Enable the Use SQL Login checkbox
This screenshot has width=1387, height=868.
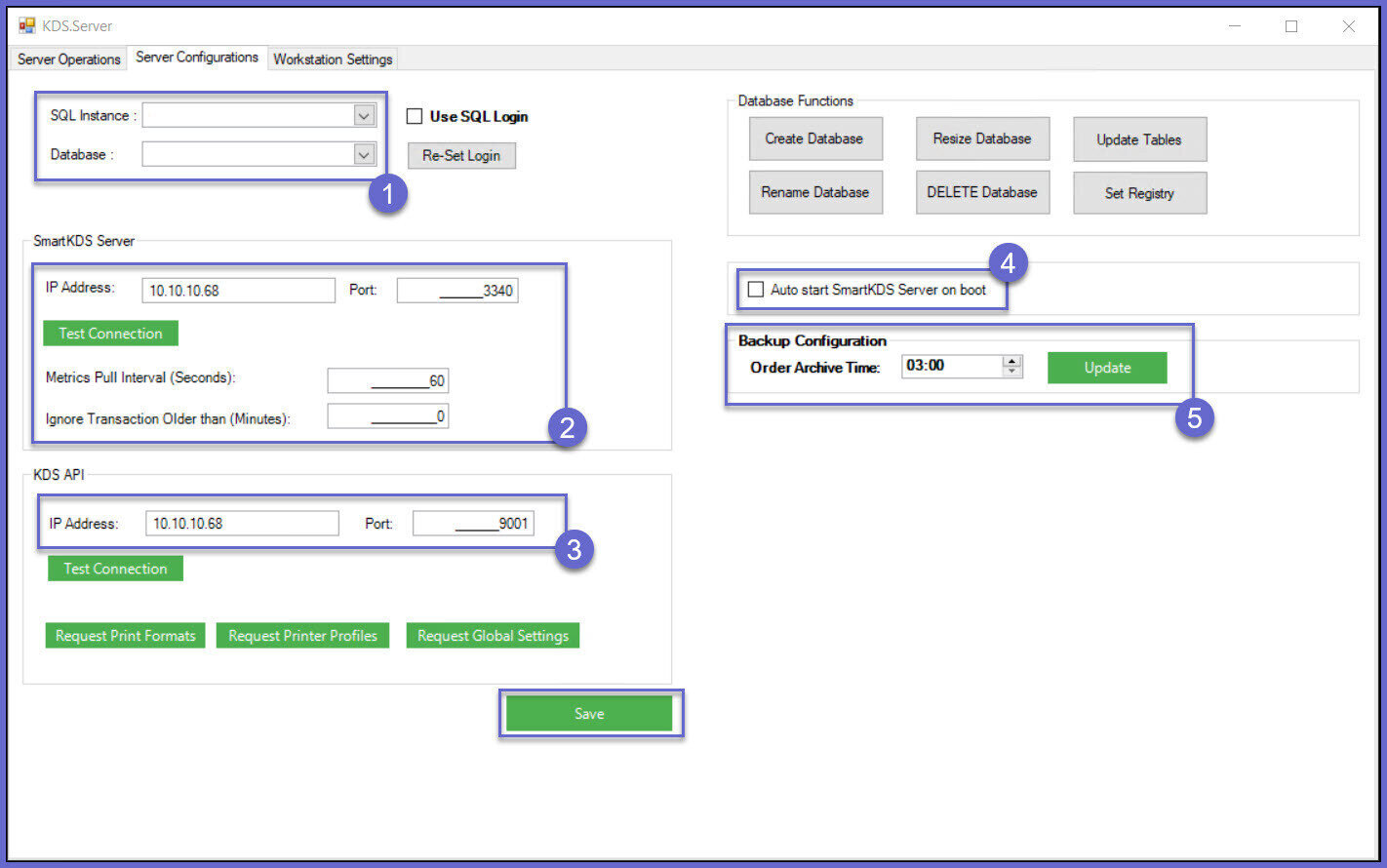click(415, 116)
